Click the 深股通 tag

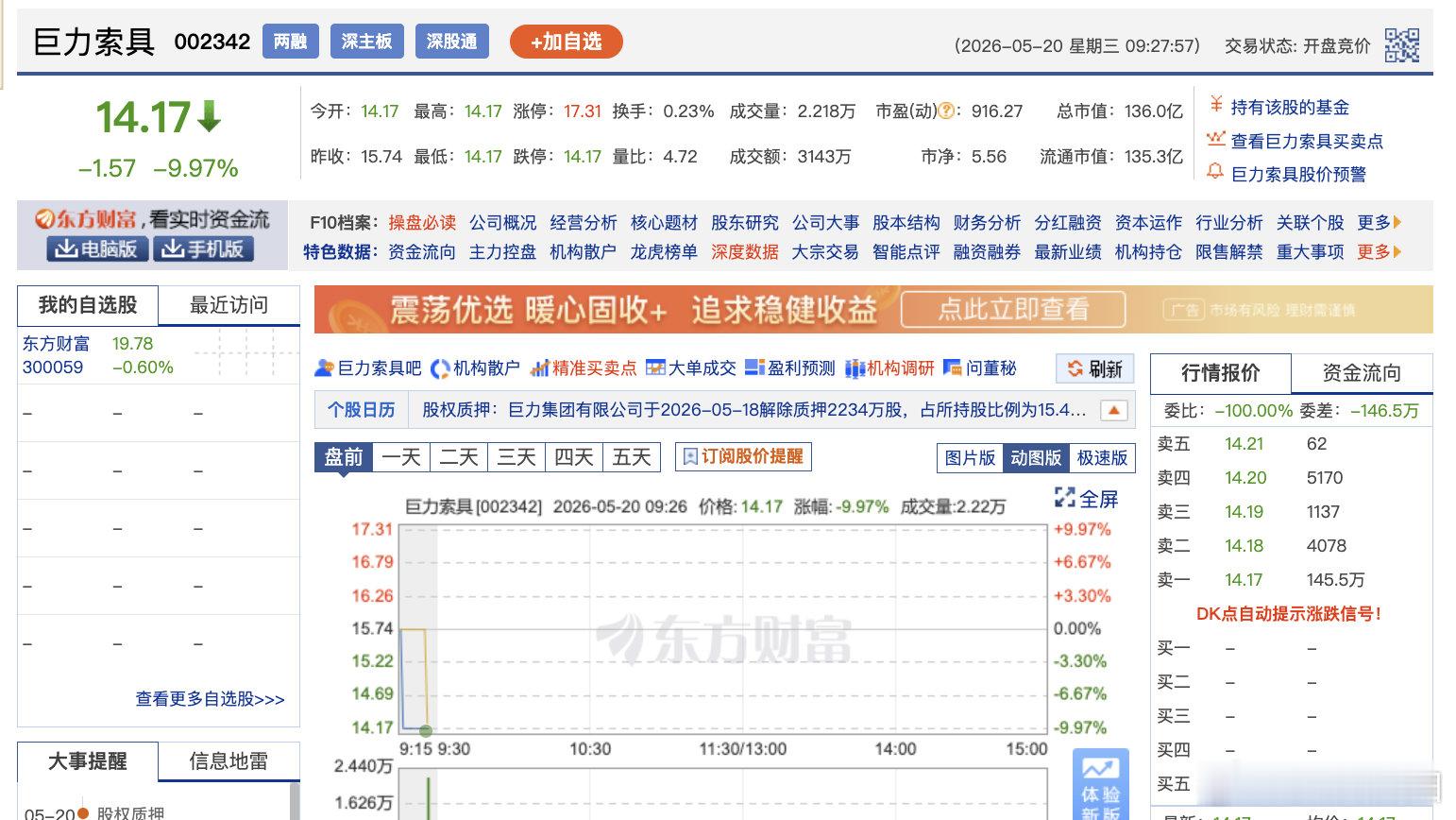(451, 42)
